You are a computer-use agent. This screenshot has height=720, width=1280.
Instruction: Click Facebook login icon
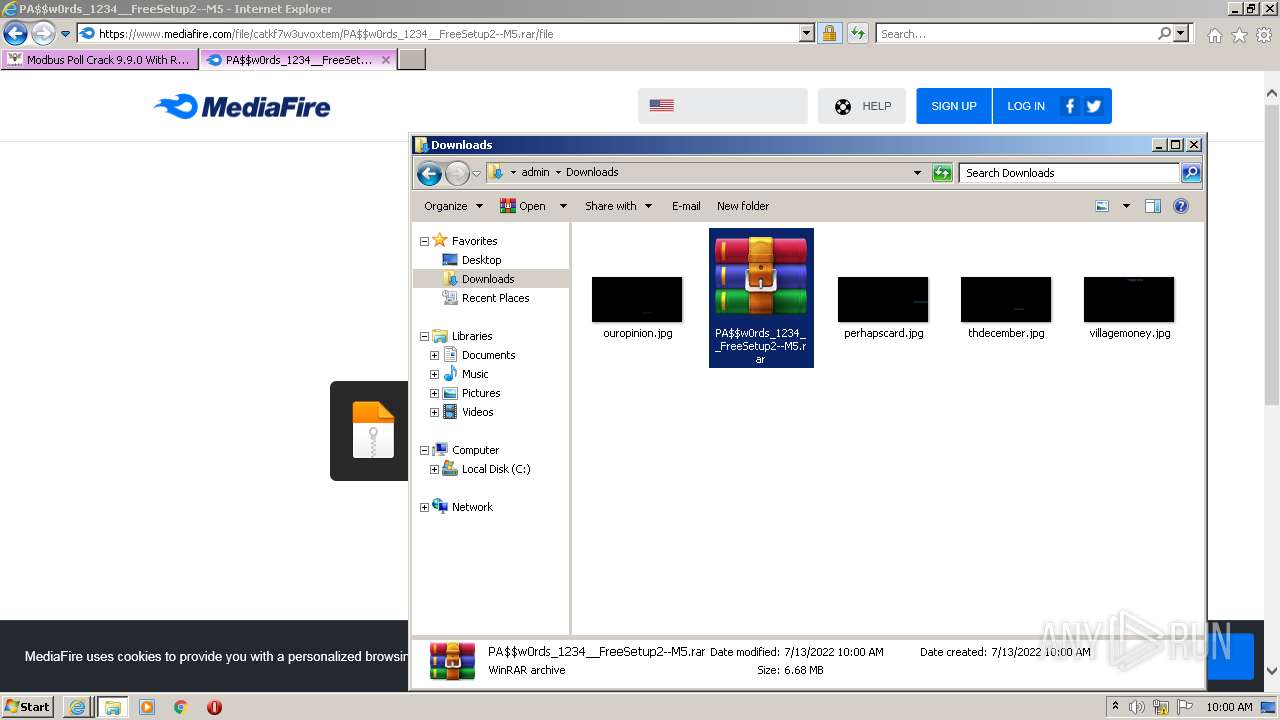pos(1070,106)
